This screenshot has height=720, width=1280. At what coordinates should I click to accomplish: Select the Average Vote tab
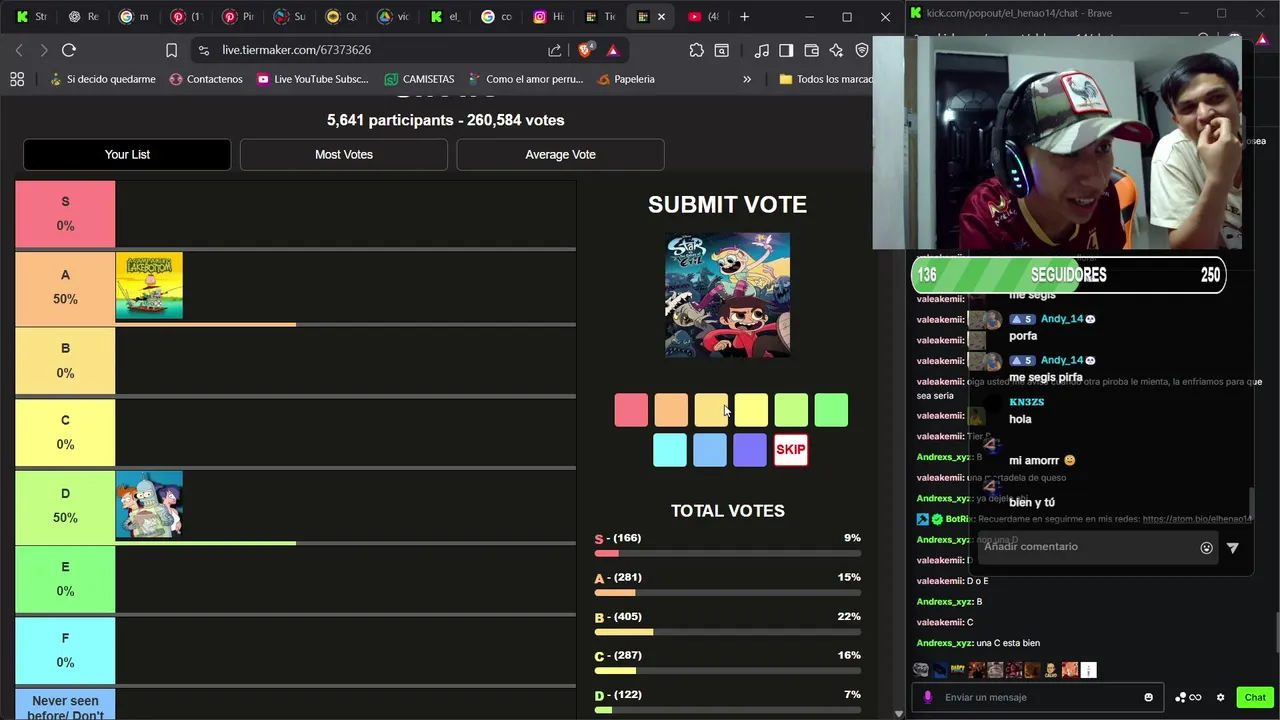tap(560, 154)
